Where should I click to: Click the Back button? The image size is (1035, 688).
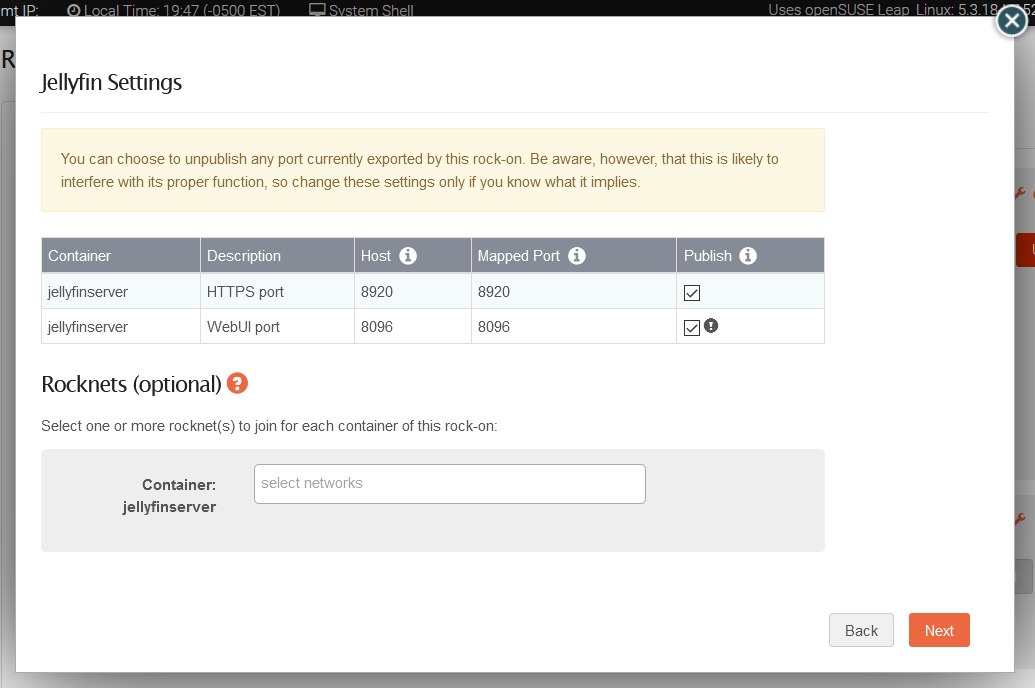coord(861,630)
